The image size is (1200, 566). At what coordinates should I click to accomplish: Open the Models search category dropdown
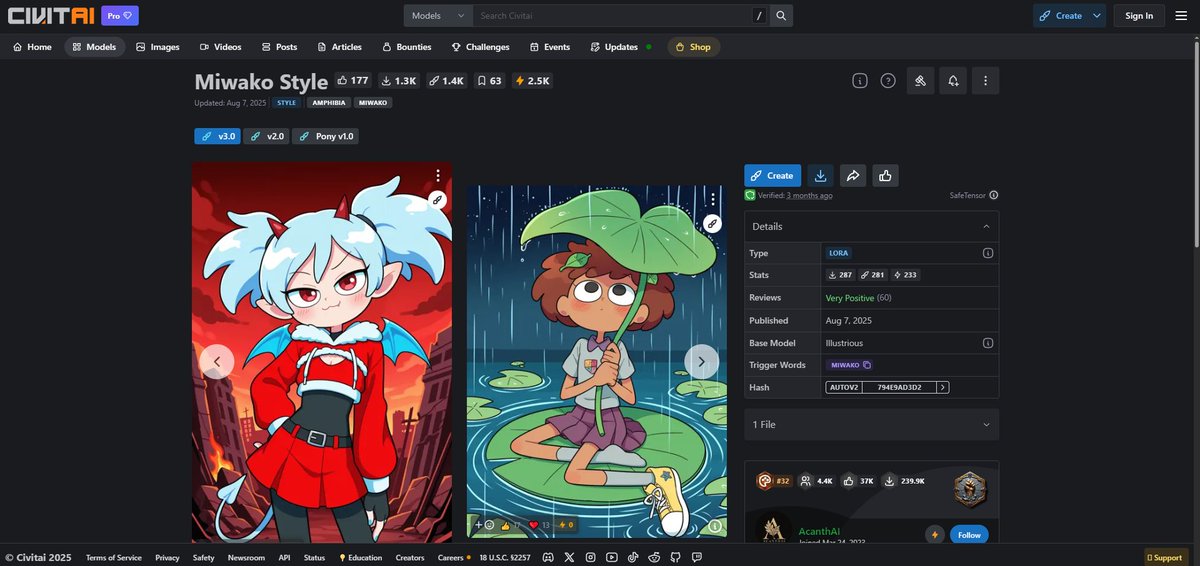click(438, 15)
